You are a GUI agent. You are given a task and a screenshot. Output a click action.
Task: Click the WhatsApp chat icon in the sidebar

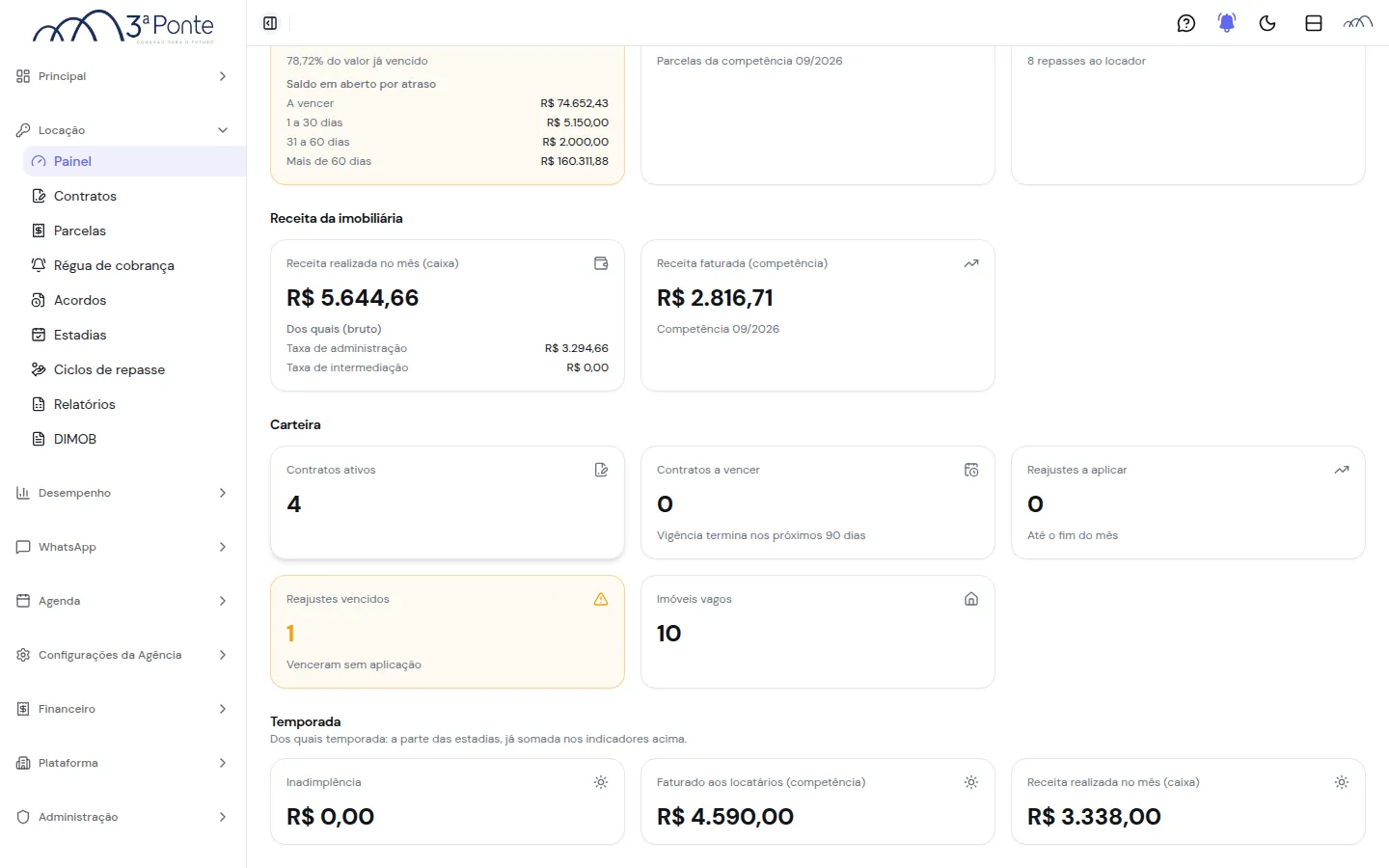tap(23, 547)
